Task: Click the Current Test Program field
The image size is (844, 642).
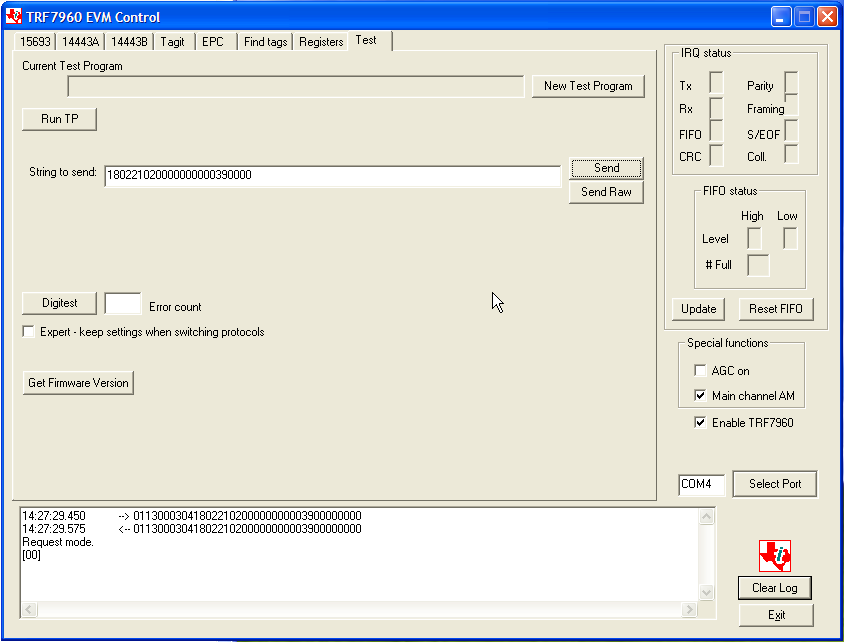Action: point(296,86)
